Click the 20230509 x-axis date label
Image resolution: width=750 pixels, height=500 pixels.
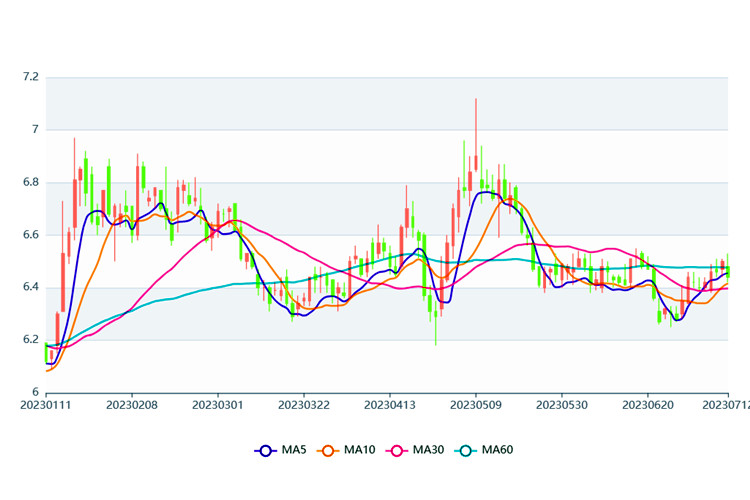tap(474, 406)
